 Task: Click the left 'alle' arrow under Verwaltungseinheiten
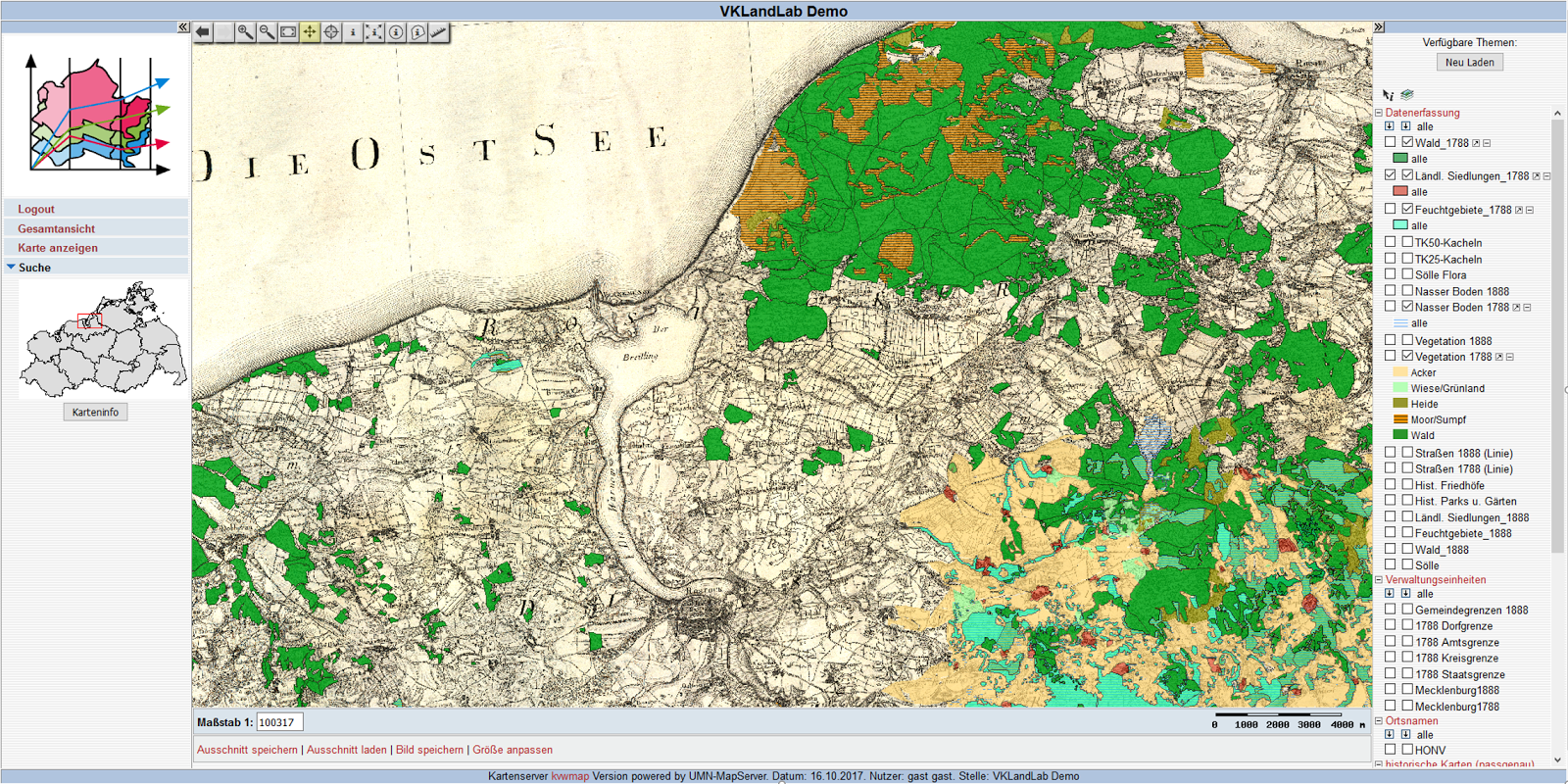[1390, 594]
